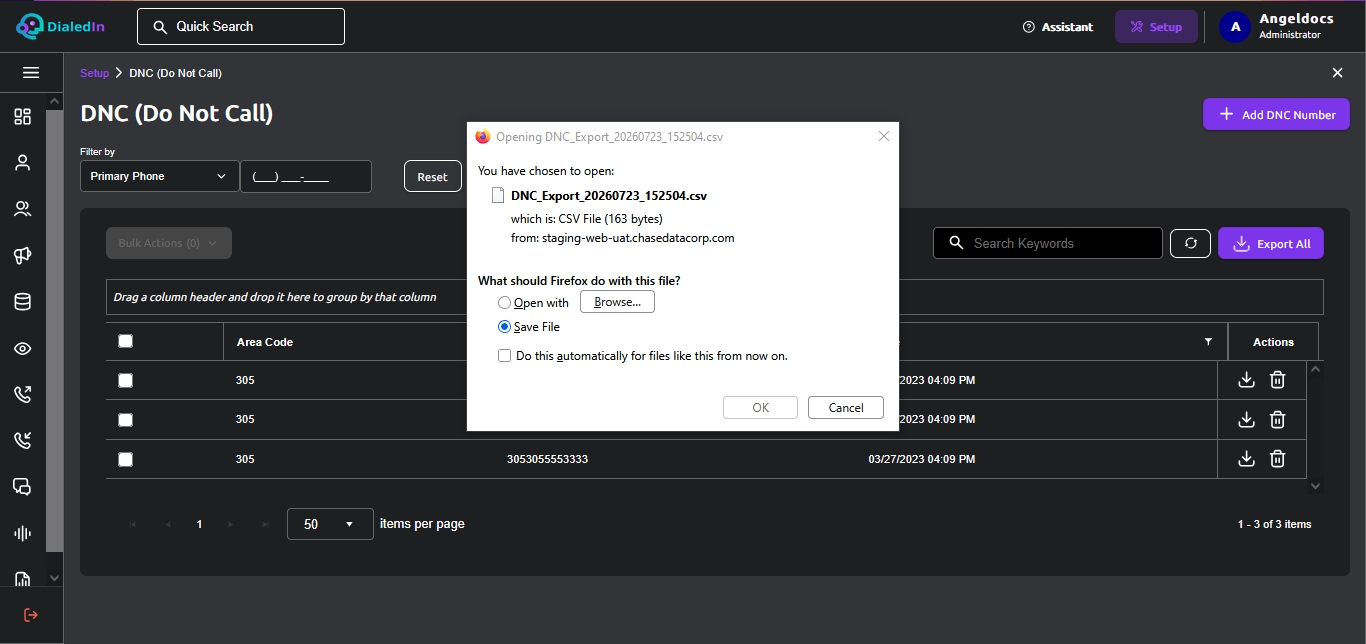Go to page 1 in pager
Screen dimensions: 1366x644
coord(199,524)
